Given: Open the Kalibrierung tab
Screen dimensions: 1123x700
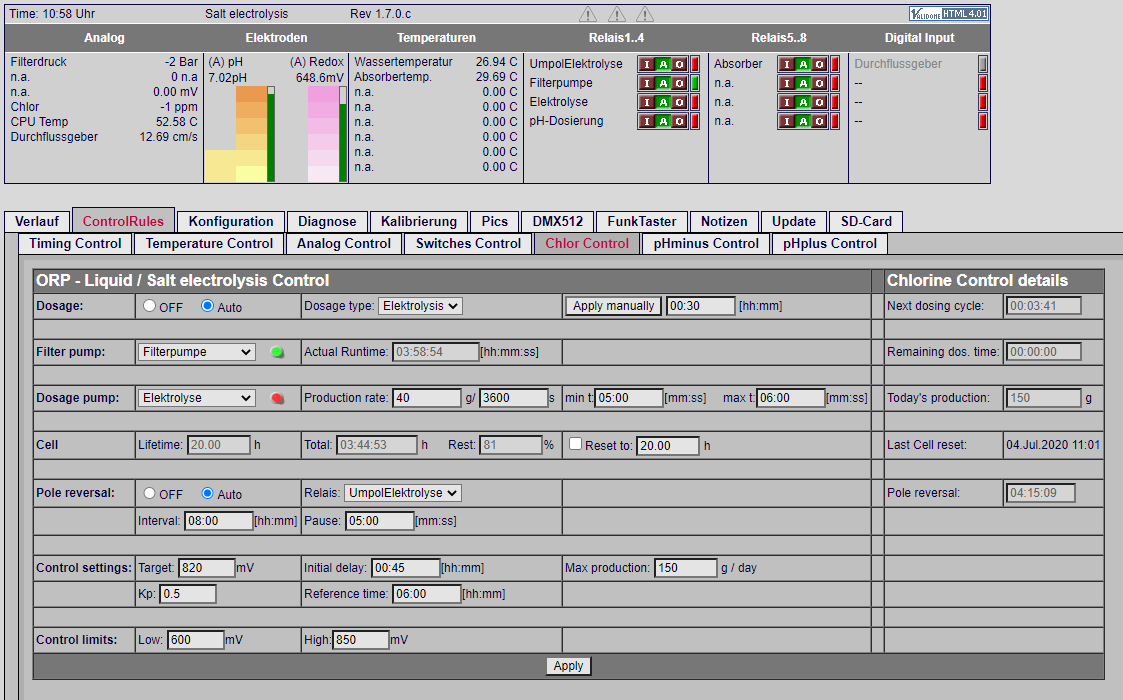Looking at the screenshot, I should tap(418, 221).
